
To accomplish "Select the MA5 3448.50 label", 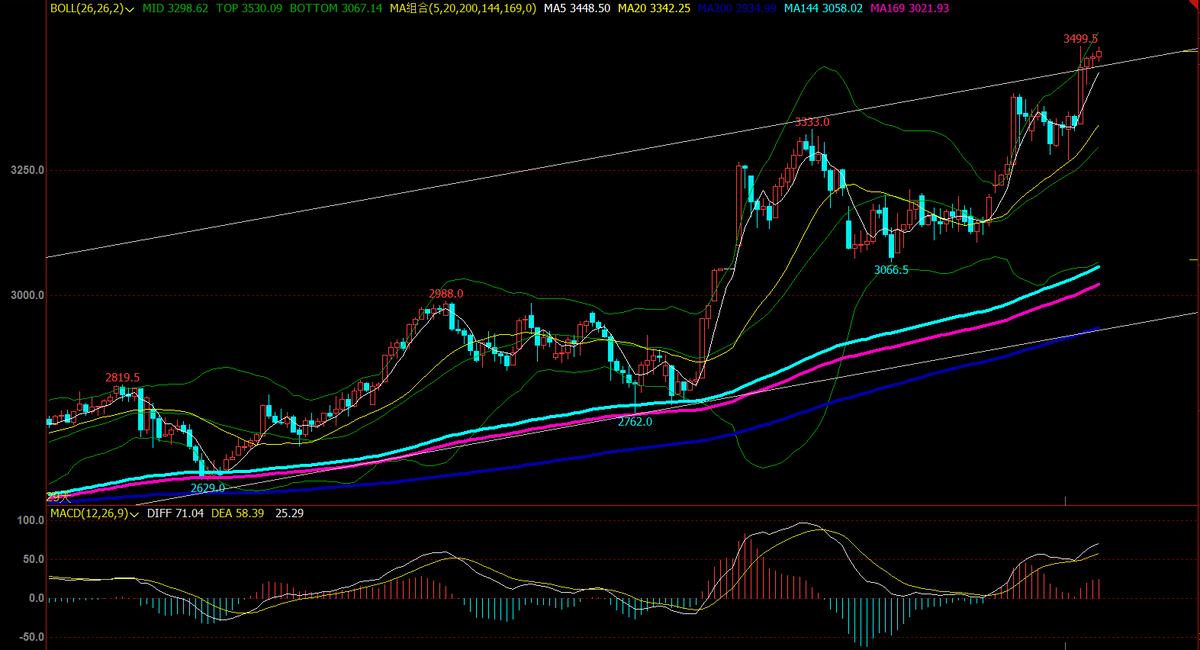I will coord(579,8).
